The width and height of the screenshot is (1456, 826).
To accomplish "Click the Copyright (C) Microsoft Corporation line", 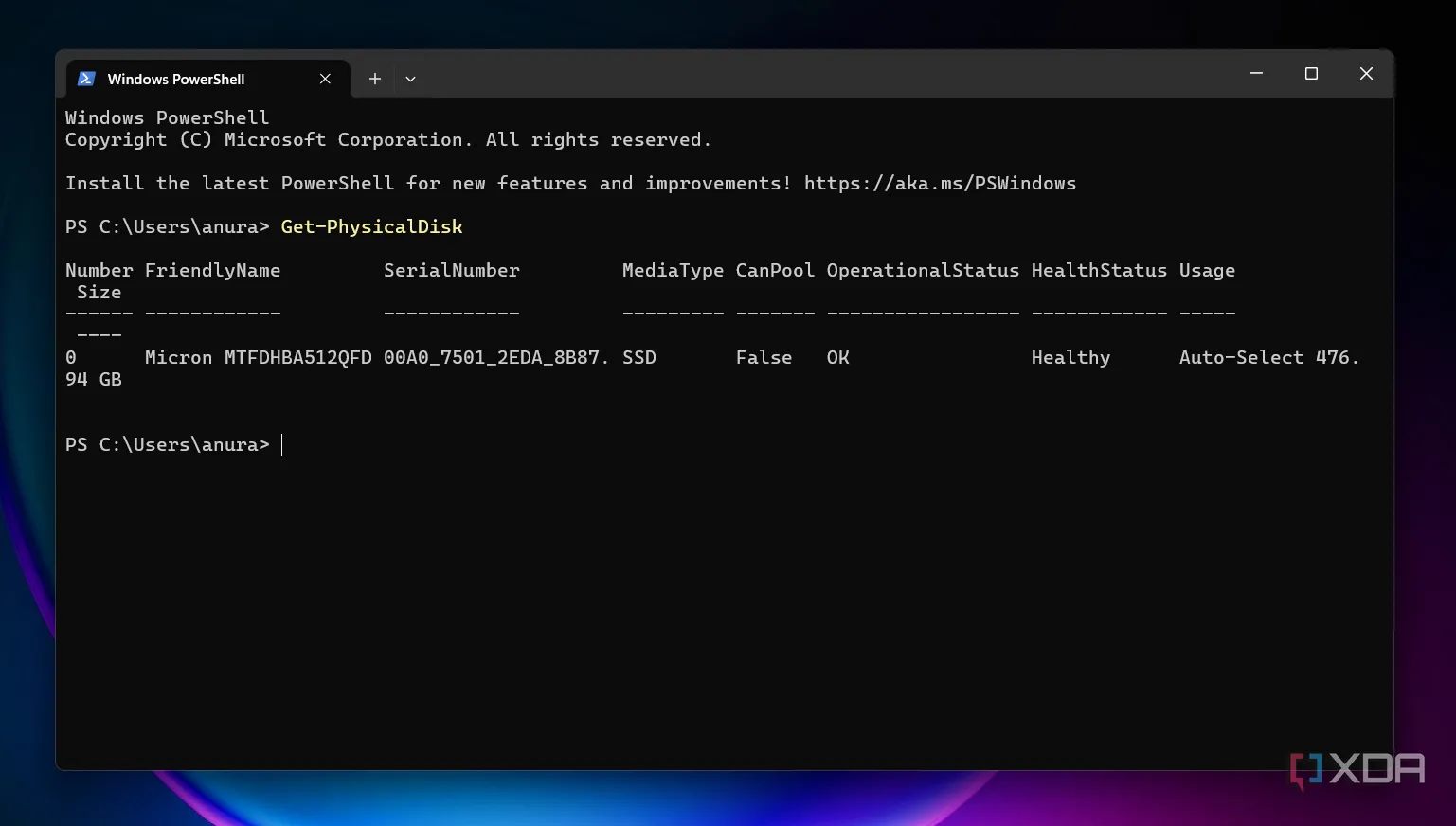I will point(388,139).
